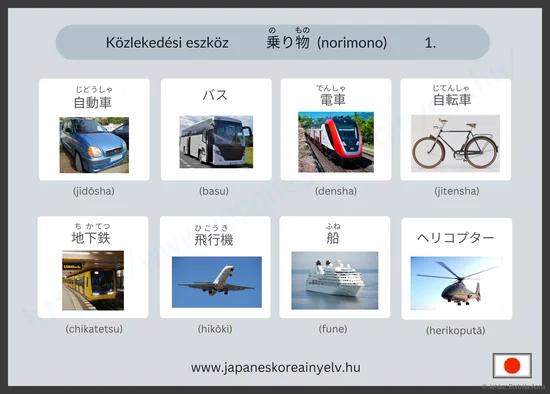Click the 電車 kanji label

click(333, 100)
